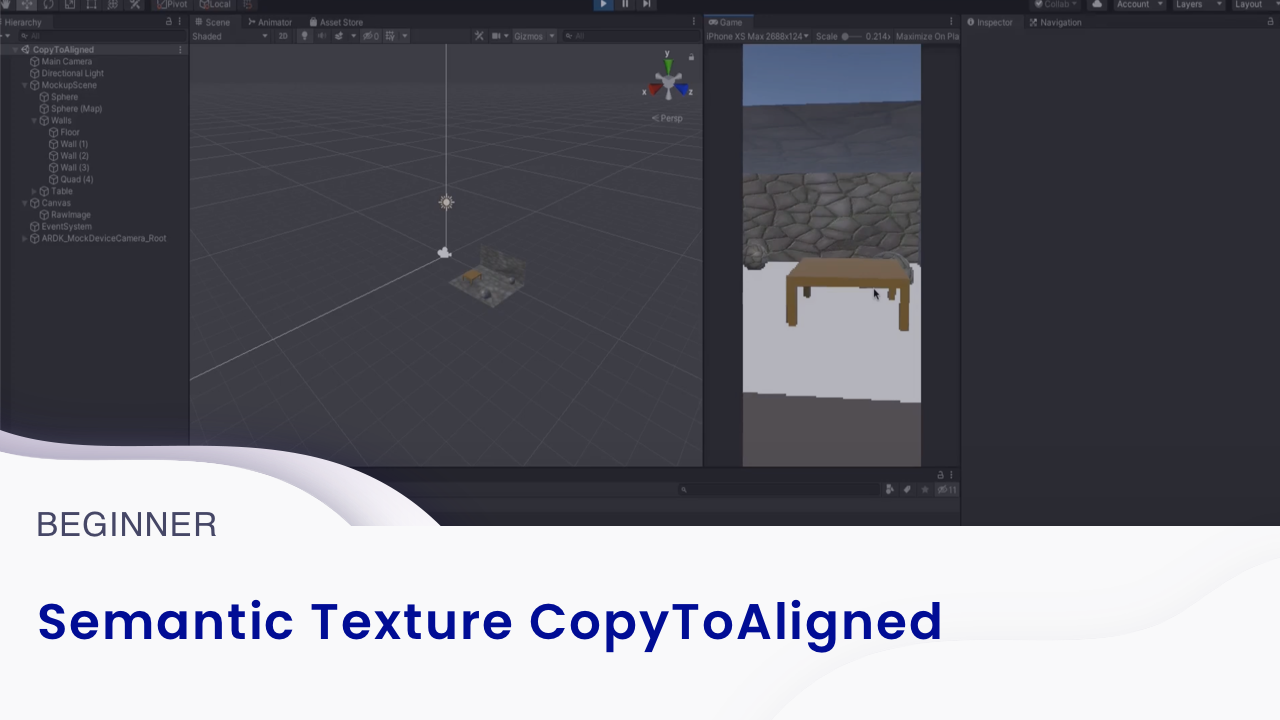Click the Play button
Viewport: 1280px width, 720px height.
[x=603, y=4]
